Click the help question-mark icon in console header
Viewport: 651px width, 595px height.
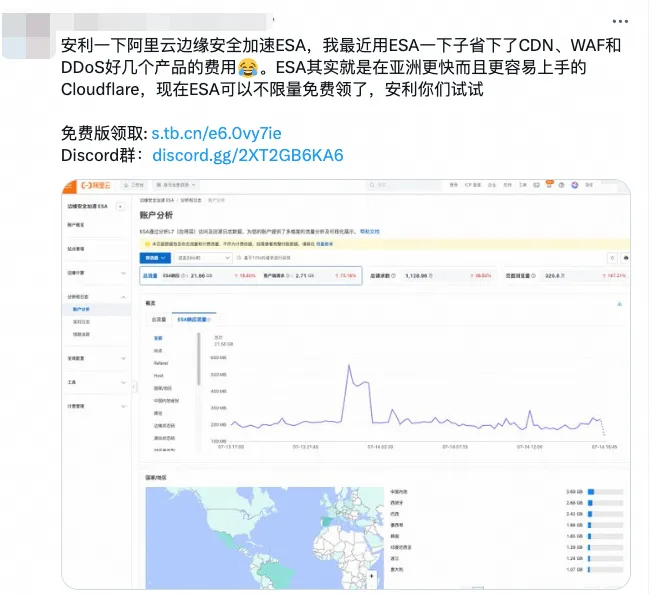[561, 185]
